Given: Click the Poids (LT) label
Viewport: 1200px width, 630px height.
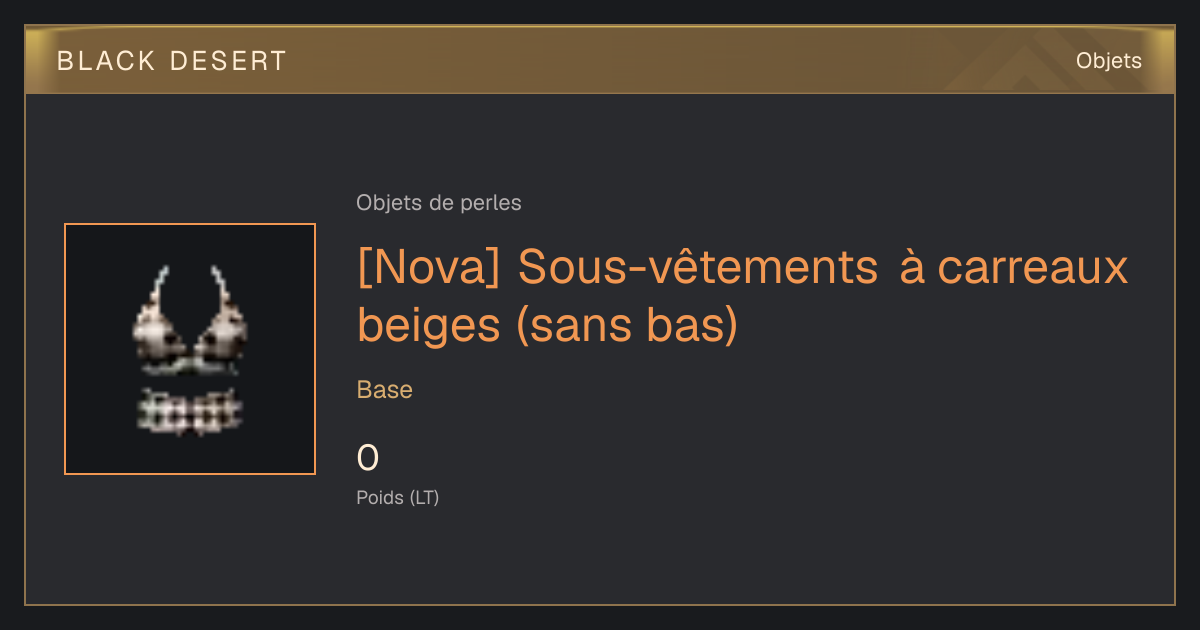Looking at the screenshot, I should pyautogui.click(x=398, y=497).
